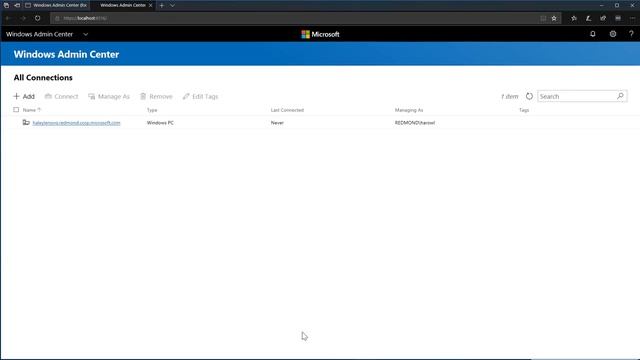640x360 pixels.
Task: Click the search magnifier icon
Action: [x=620, y=96]
